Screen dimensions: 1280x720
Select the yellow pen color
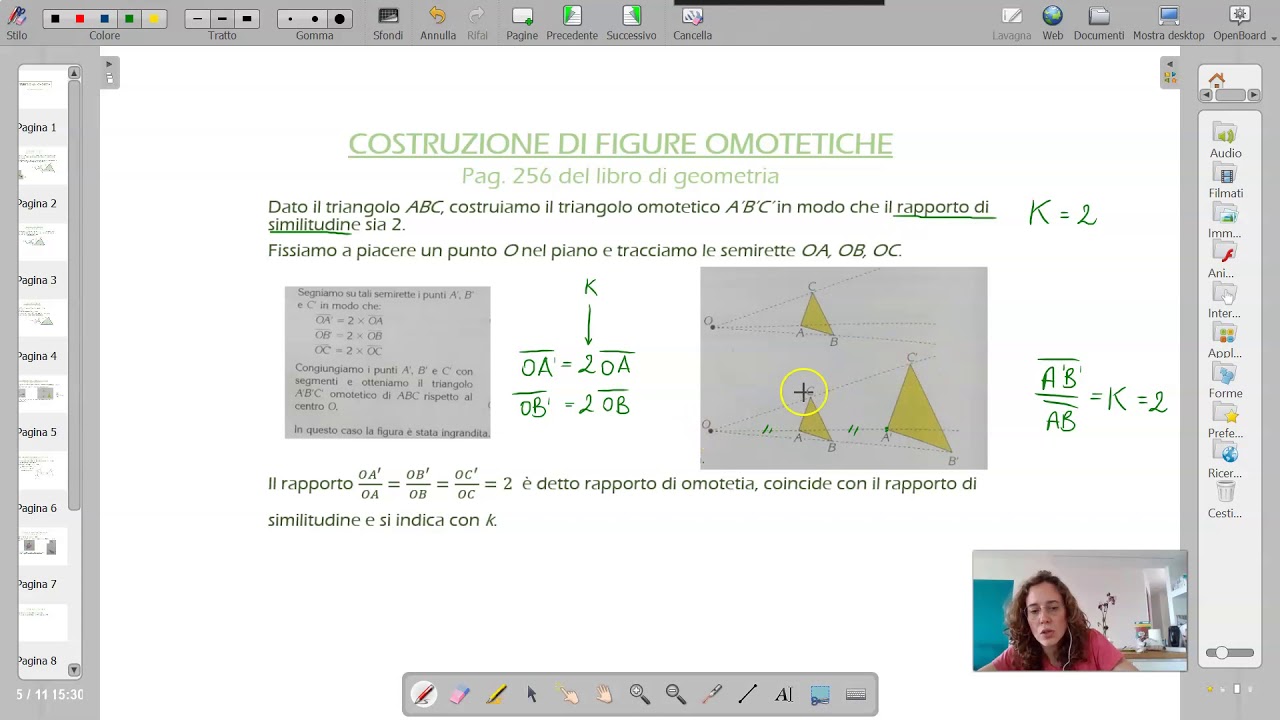(153, 19)
